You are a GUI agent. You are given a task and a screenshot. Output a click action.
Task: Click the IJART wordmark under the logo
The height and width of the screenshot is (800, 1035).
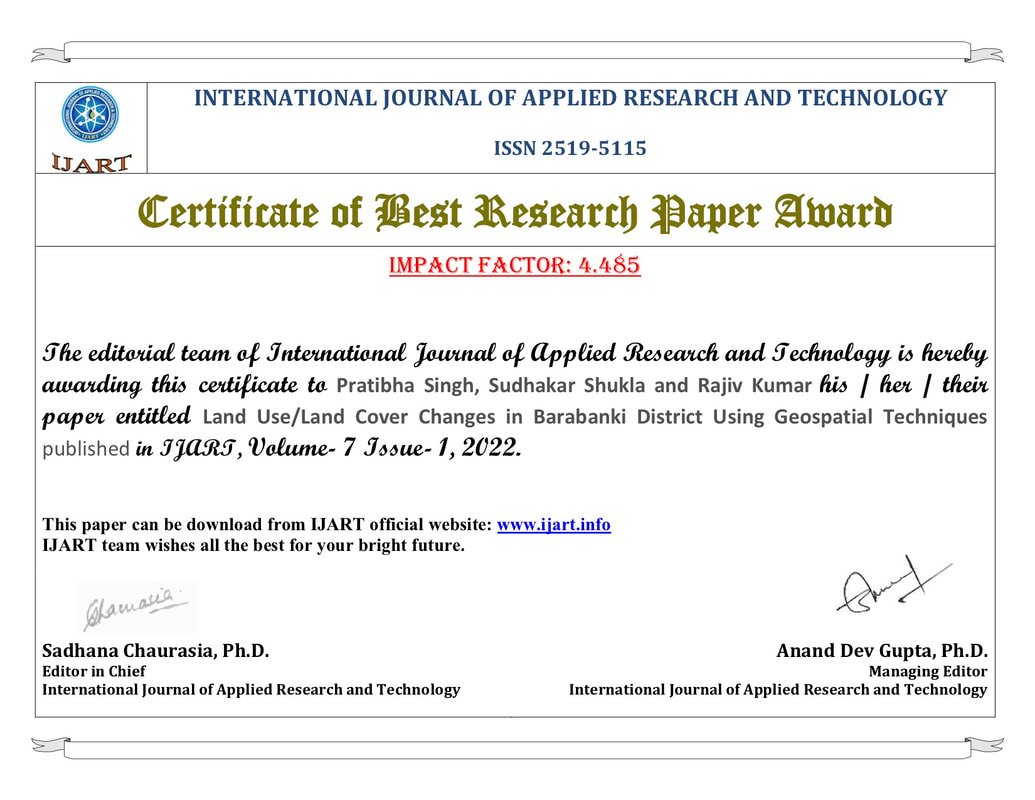91,163
